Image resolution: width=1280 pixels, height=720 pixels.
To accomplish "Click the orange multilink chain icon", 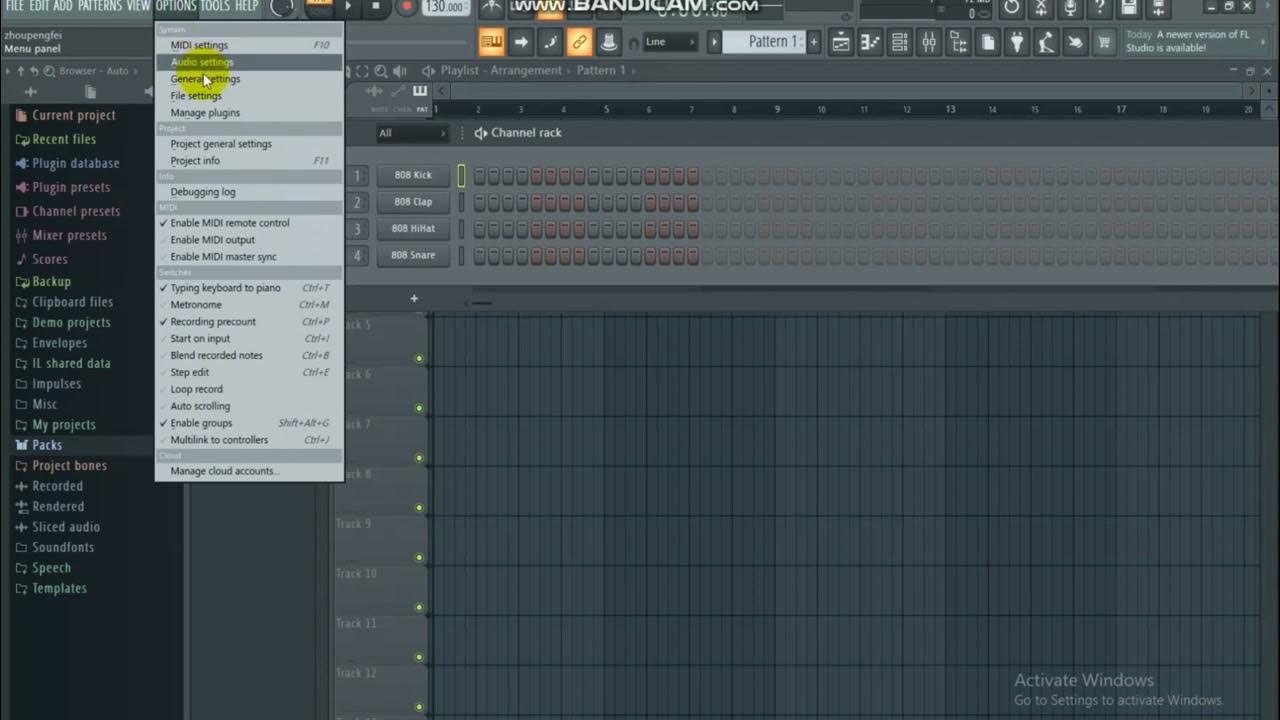I will click(579, 41).
